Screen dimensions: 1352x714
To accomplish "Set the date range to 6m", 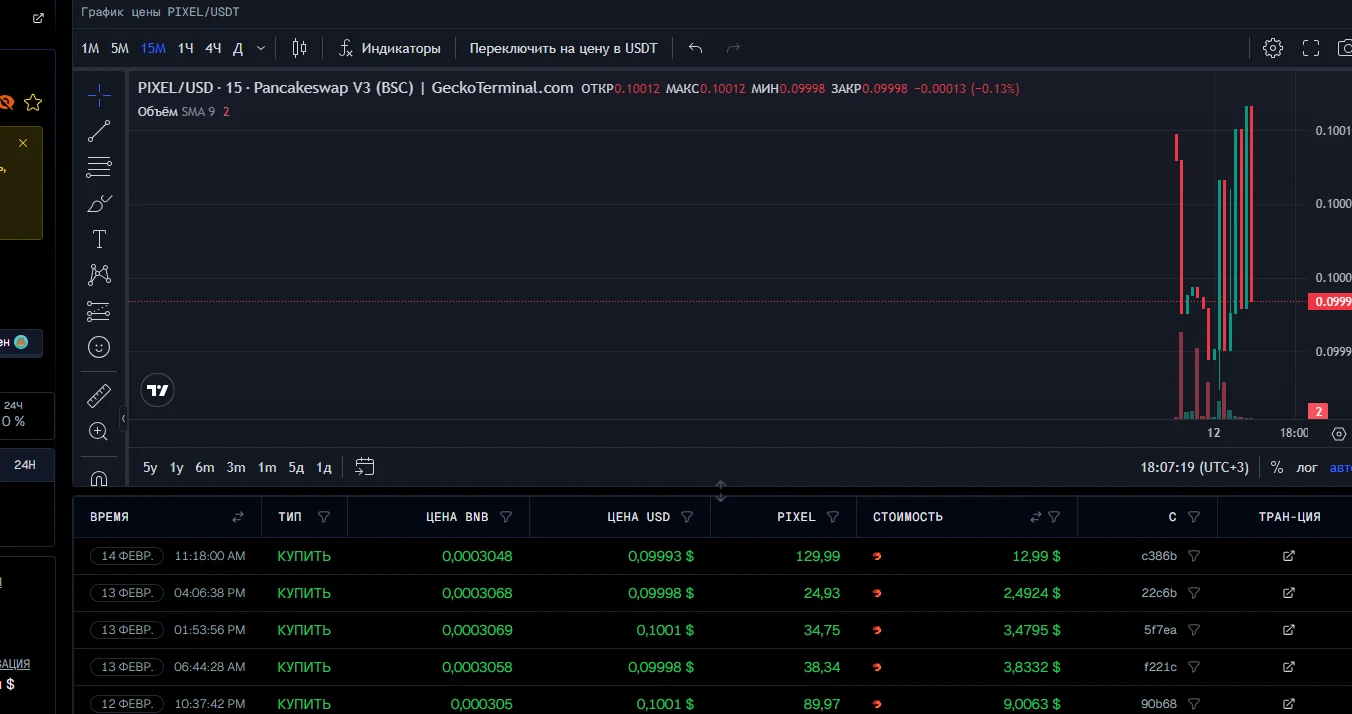I will [205, 467].
